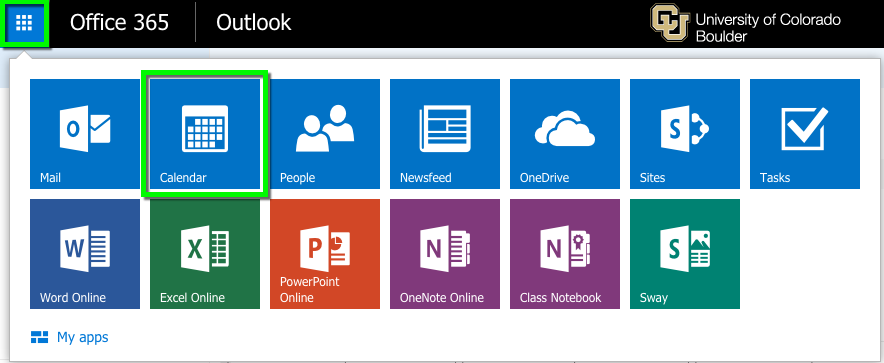This screenshot has height=363, width=884.
Task: Open the Class Notebook tile
Action: tap(565, 254)
